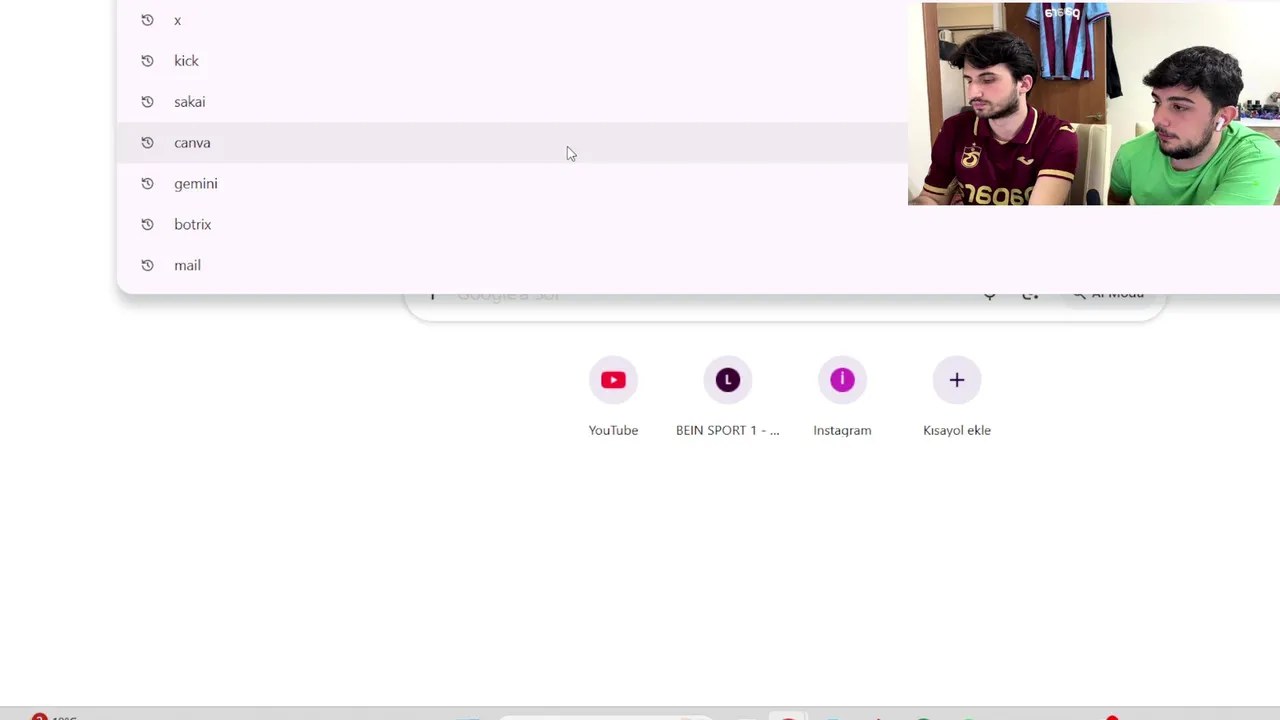Viewport: 1280px width, 720px height.
Task: Click history clock icon beside 'sakai'
Action: pyautogui.click(x=147, y=102)
